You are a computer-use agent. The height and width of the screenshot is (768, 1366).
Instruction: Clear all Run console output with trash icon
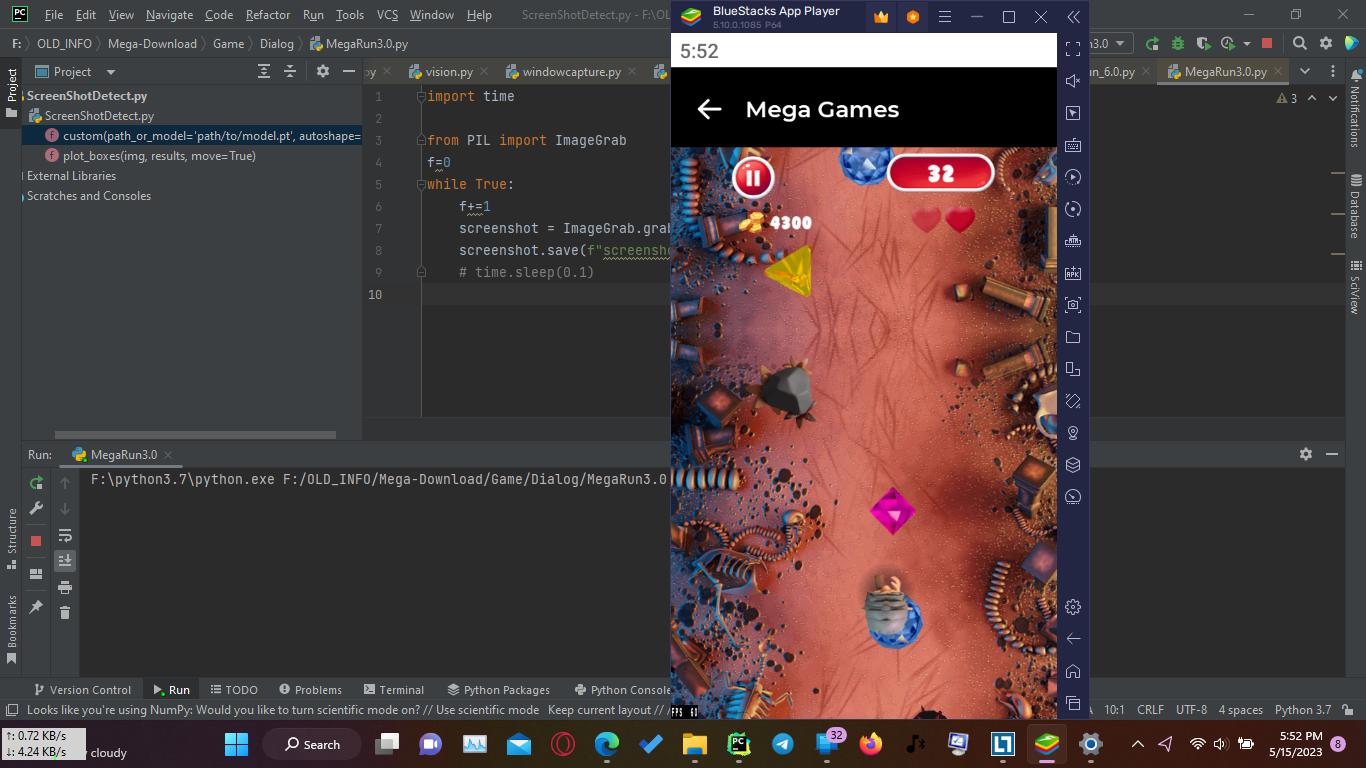coord(65,612)
